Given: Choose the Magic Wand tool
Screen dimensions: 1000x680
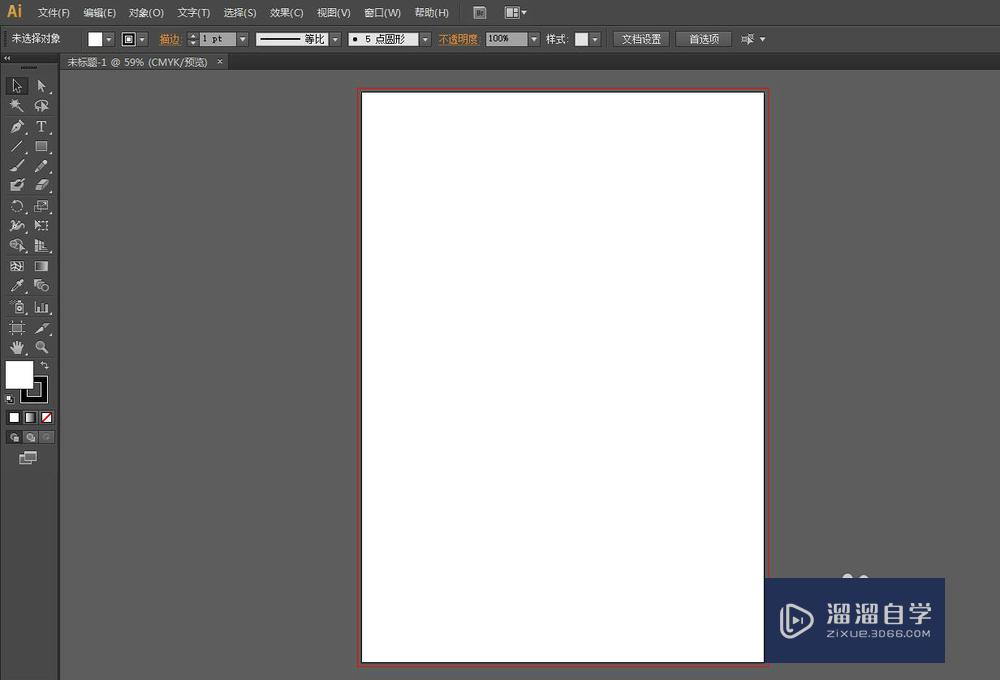Looking at the screenshot, I should point(17,106).
